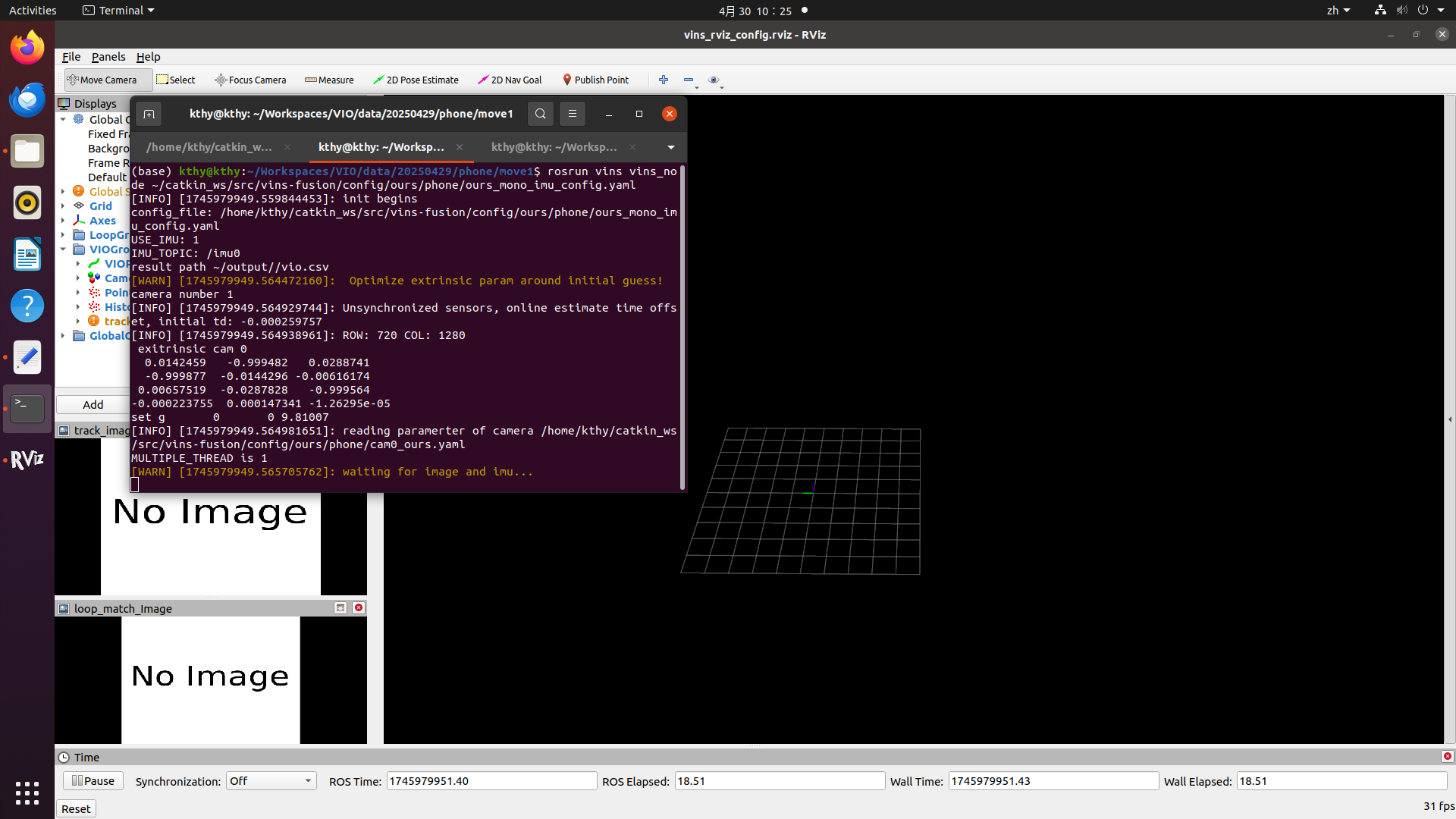Viewport: 1456px width, 819px height.
Task: Select the Move Camera tool
Action: pos(102,80)
